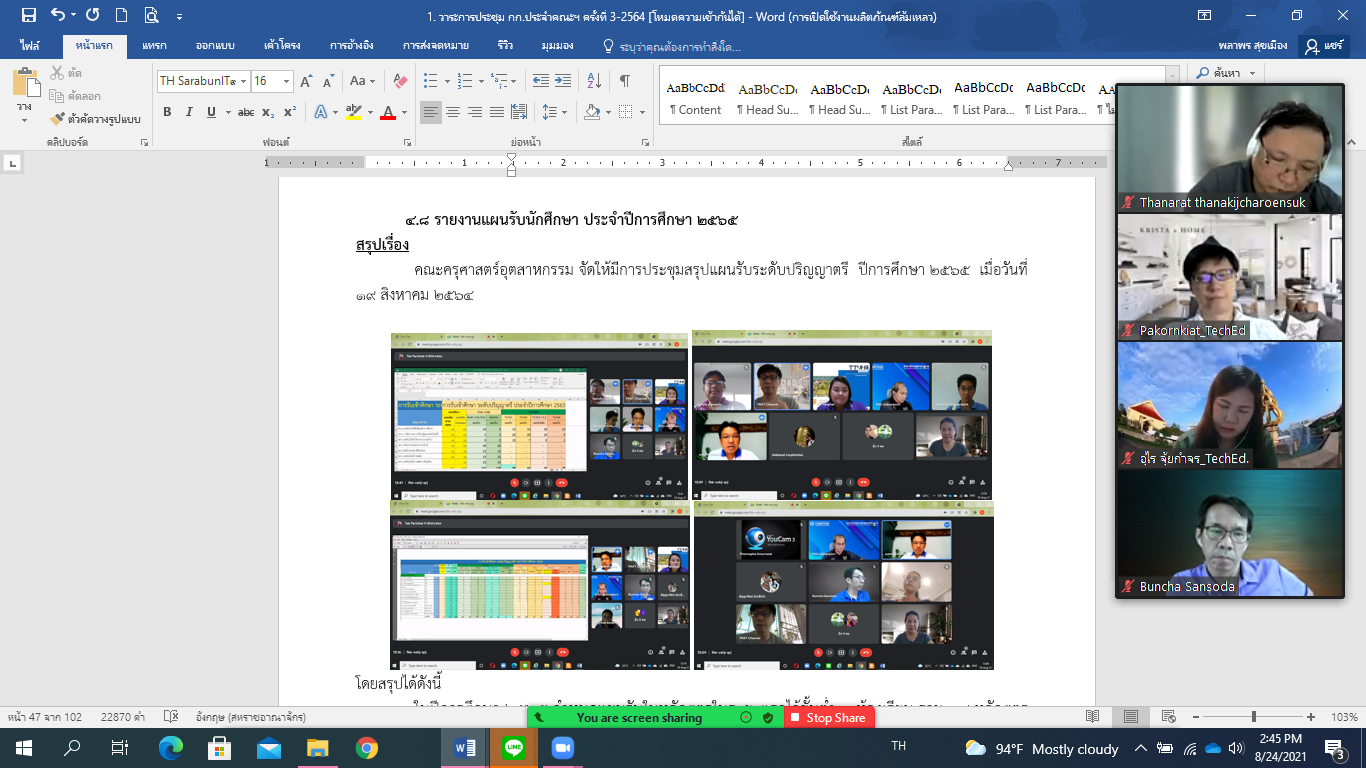Screen dimensions: 1366x768
Task: Apply the red font color
Action: click(x=388, y=112)
